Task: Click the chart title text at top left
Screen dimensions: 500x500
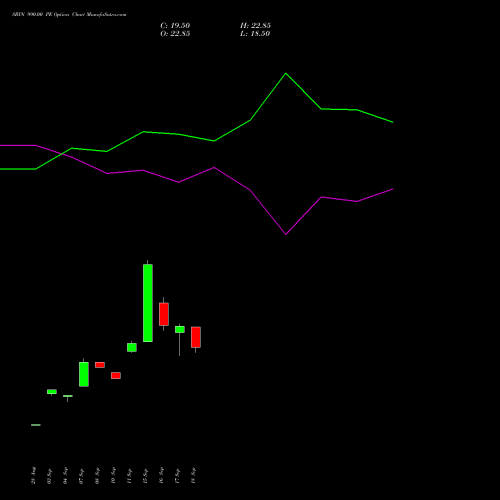Action: coord(69,15)
